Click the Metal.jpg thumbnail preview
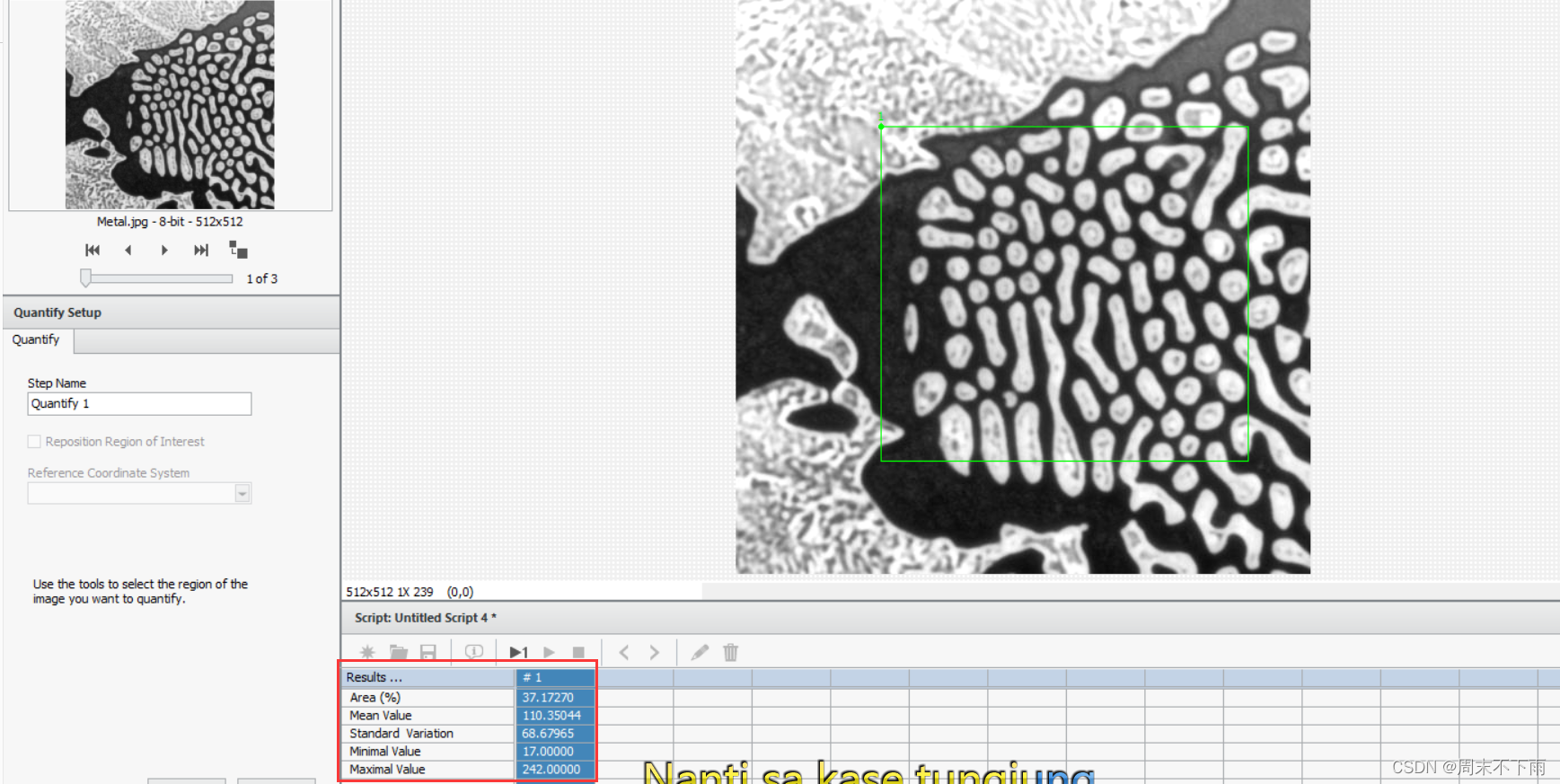This screenshot has height=784, width=1560. (170, 104)
